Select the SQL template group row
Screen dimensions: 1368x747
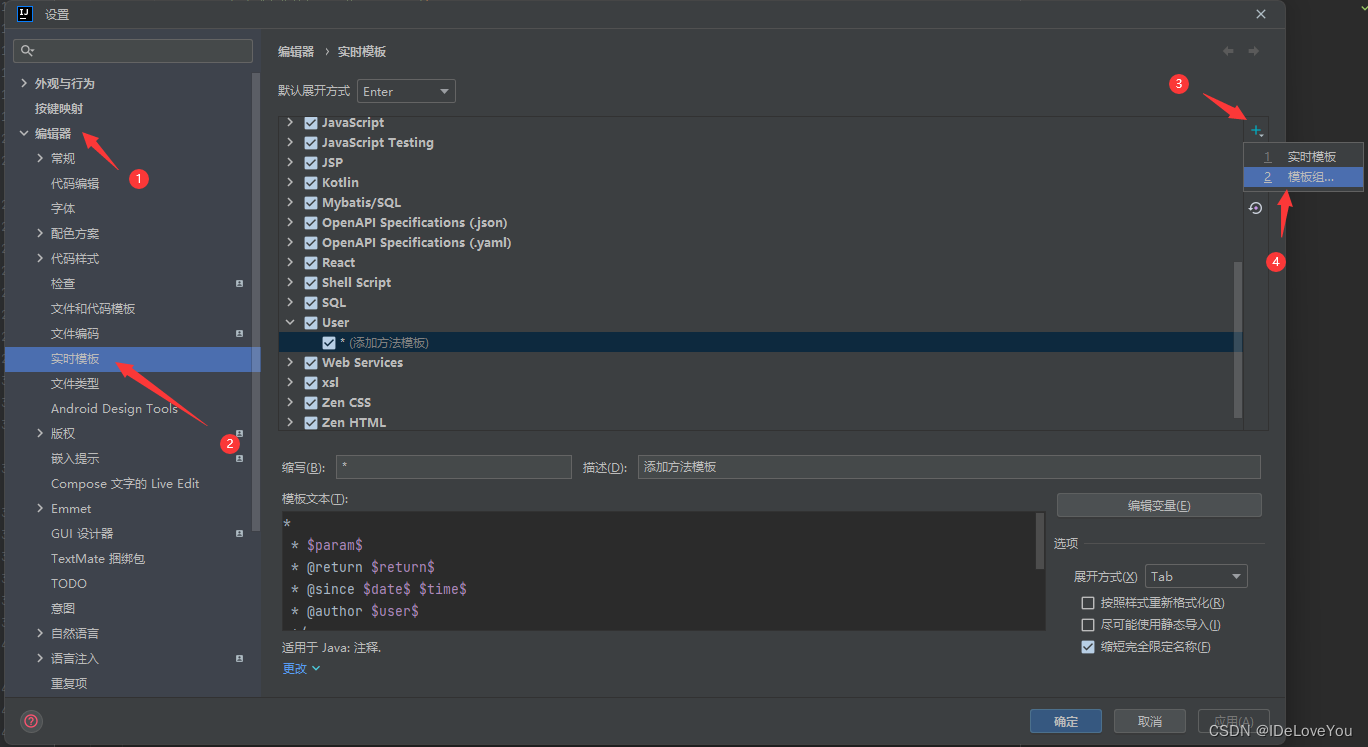(760, 302)
